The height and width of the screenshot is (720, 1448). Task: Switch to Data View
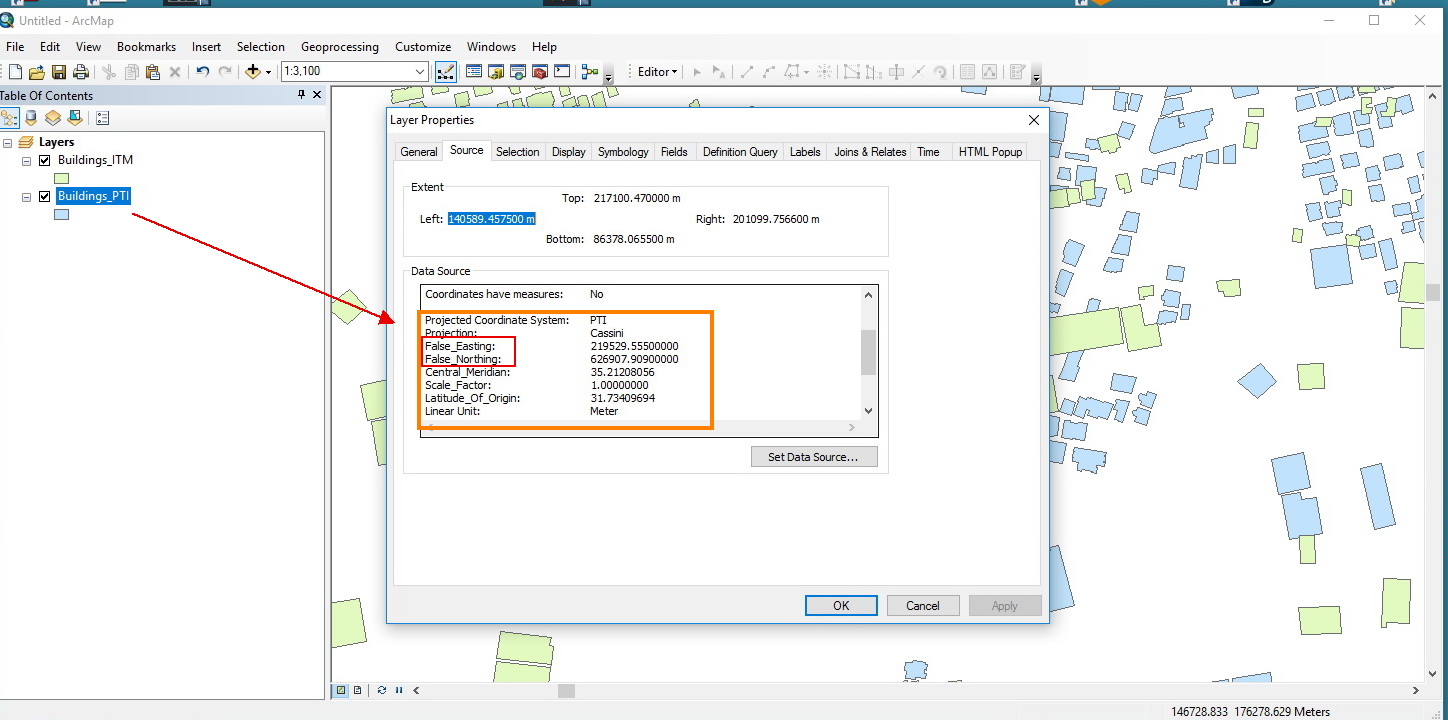(x=341, y=690)
